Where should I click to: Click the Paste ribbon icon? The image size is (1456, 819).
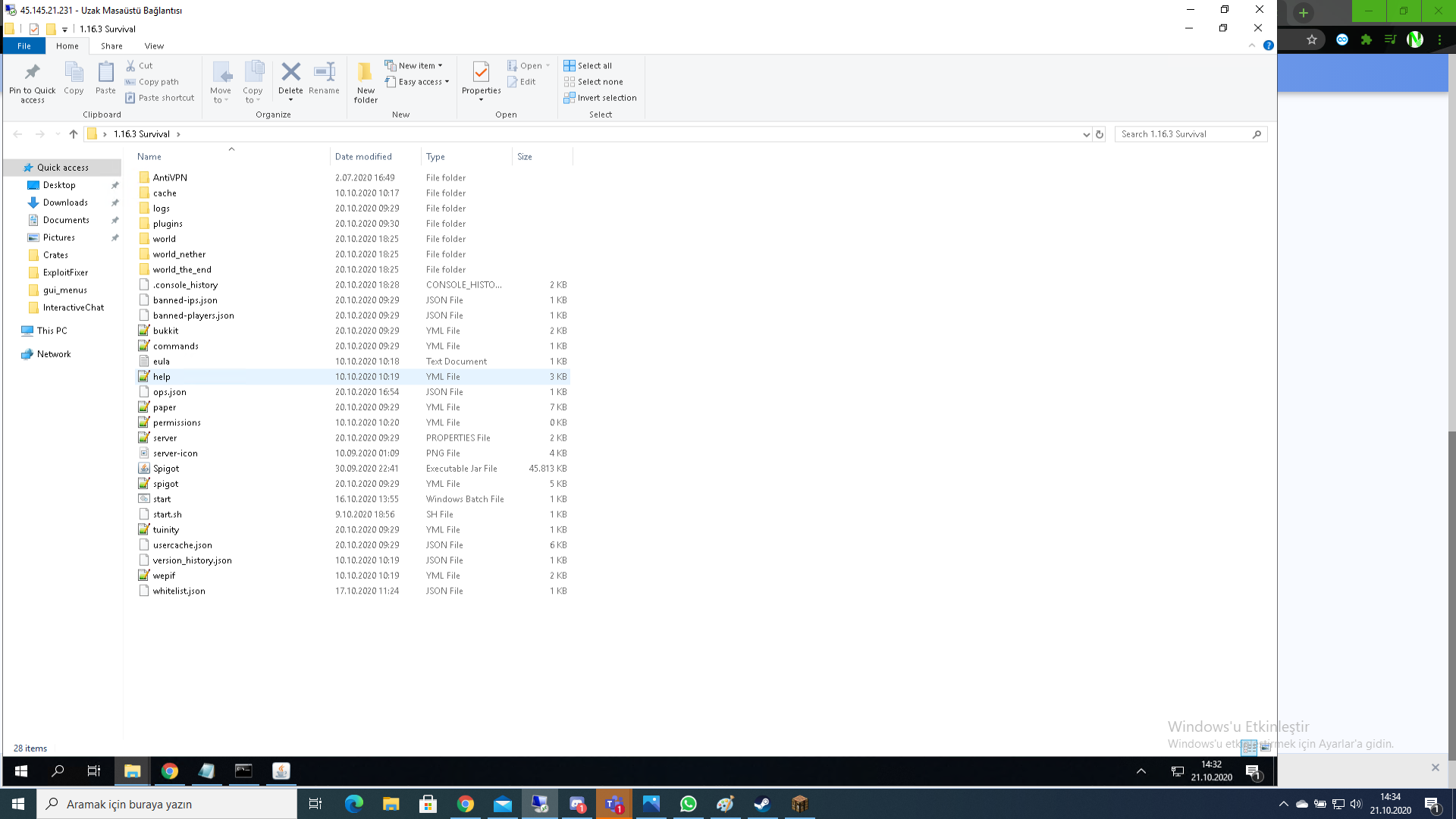105,78
